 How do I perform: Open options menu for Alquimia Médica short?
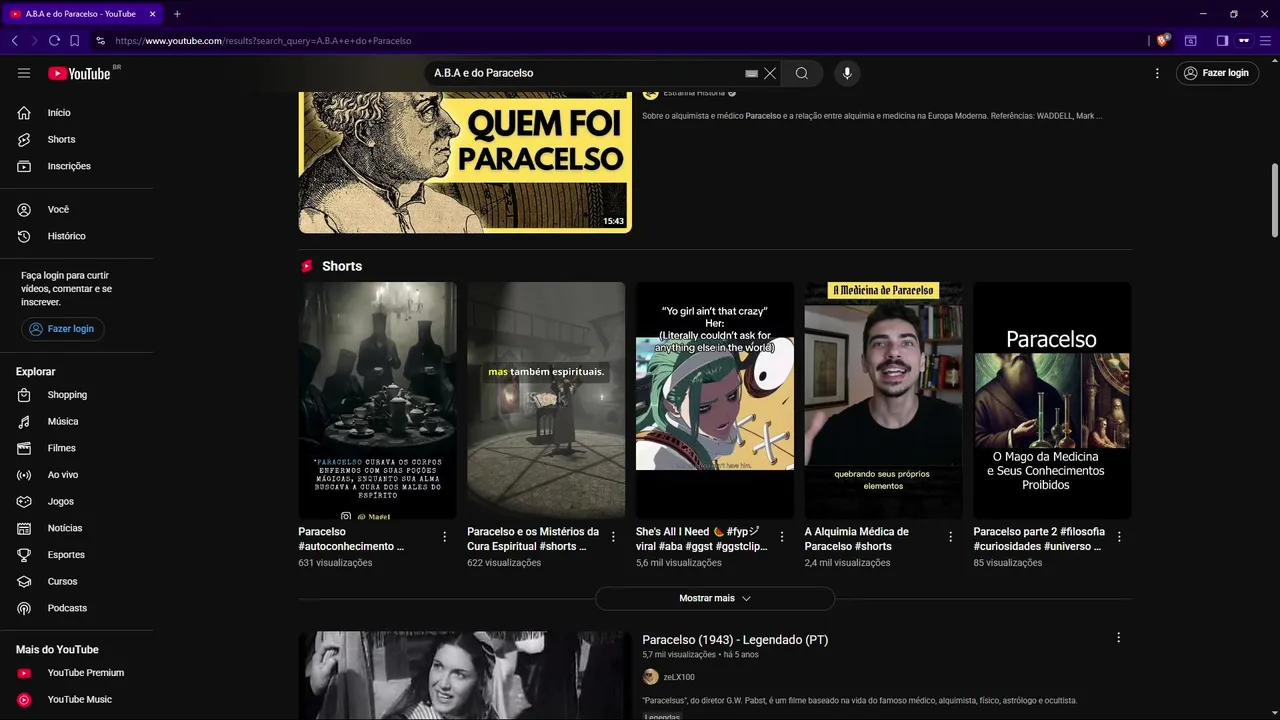click(x=951, y=537)
